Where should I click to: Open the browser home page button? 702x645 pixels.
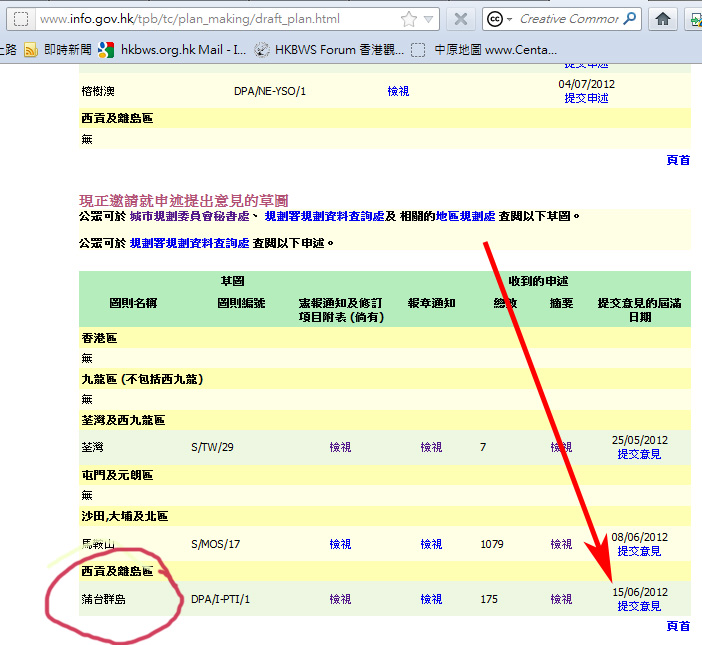click(x=663, y=19)
